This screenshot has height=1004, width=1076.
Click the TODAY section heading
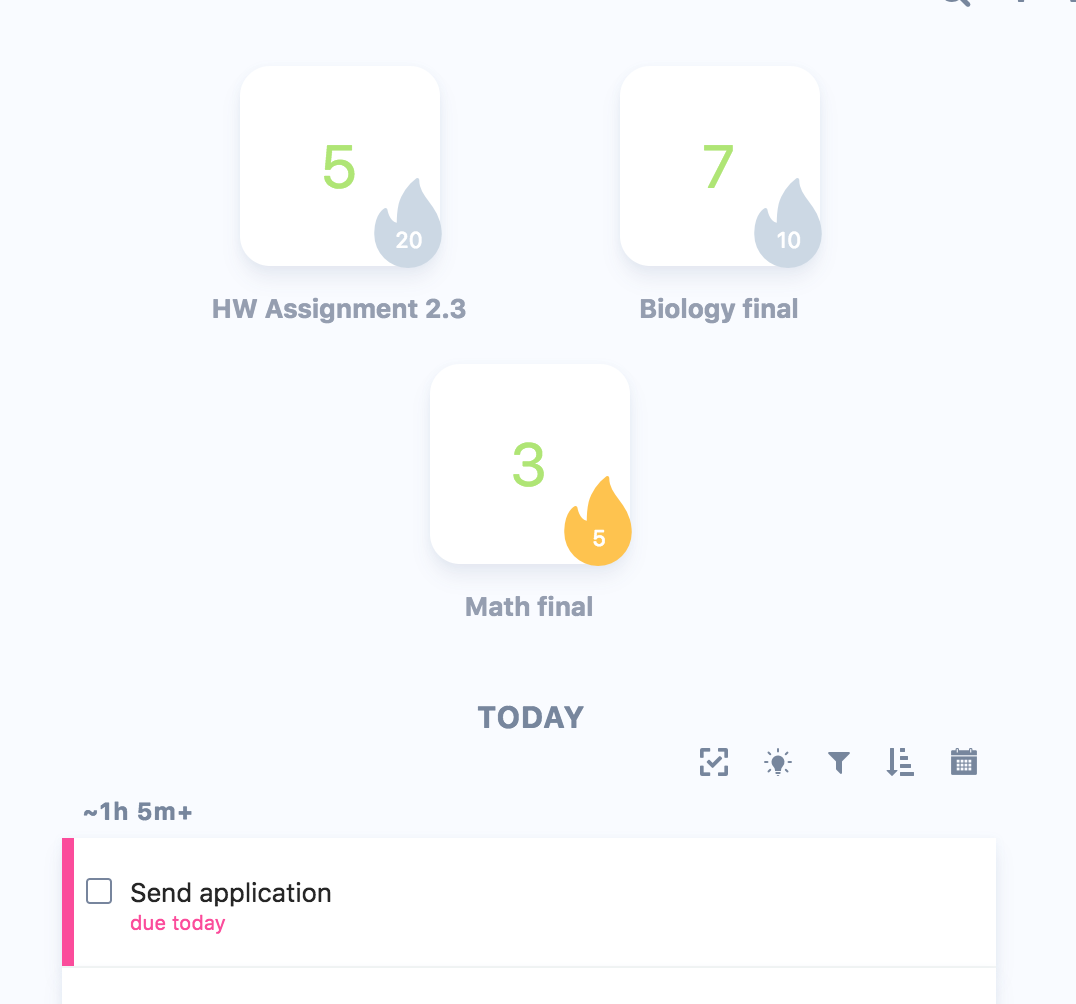click(x=531, y=718)
